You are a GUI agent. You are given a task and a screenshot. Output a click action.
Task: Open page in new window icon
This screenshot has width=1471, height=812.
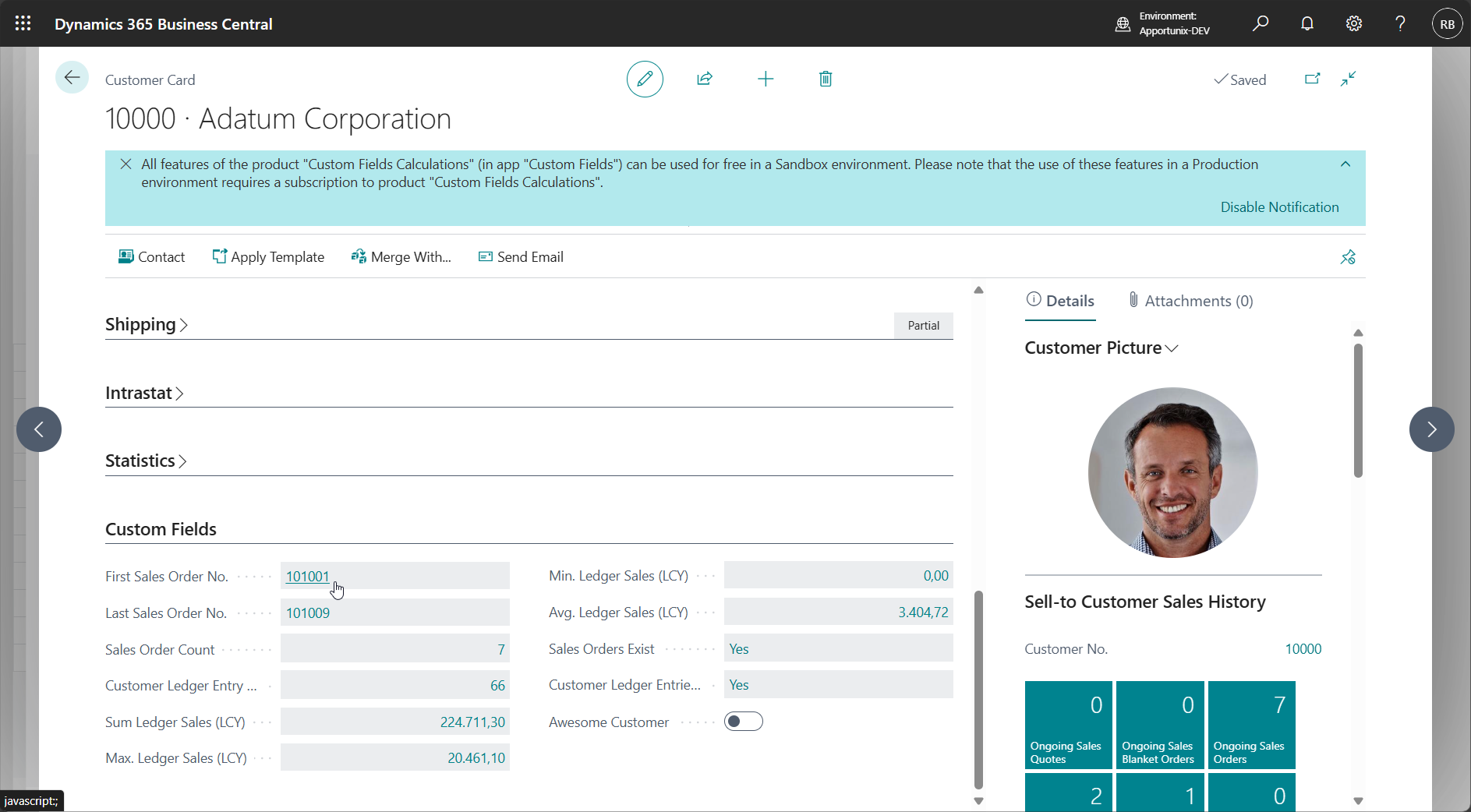pyautogui.click(x=1313, y=79)
